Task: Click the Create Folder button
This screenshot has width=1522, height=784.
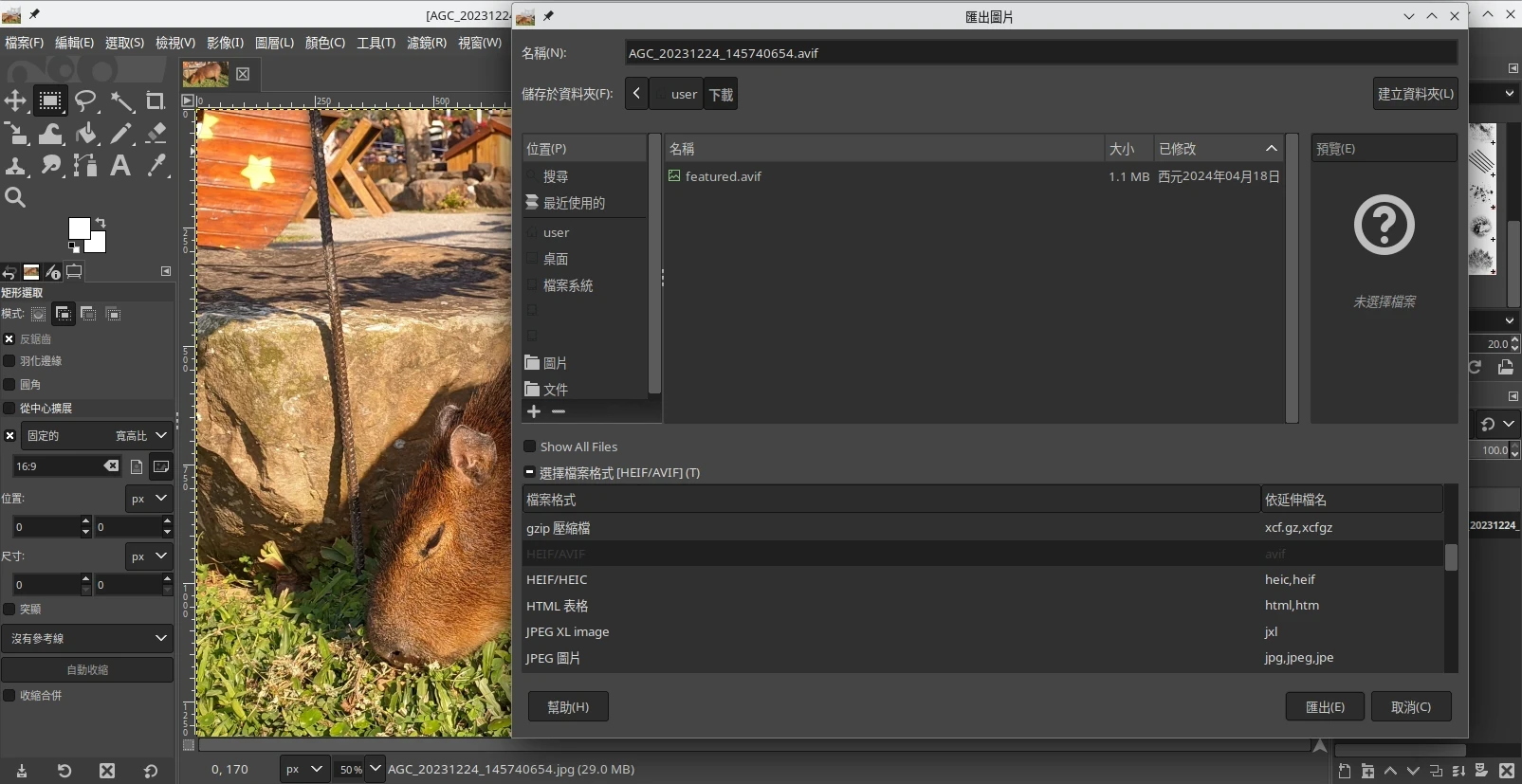Action: (1415, 94)
